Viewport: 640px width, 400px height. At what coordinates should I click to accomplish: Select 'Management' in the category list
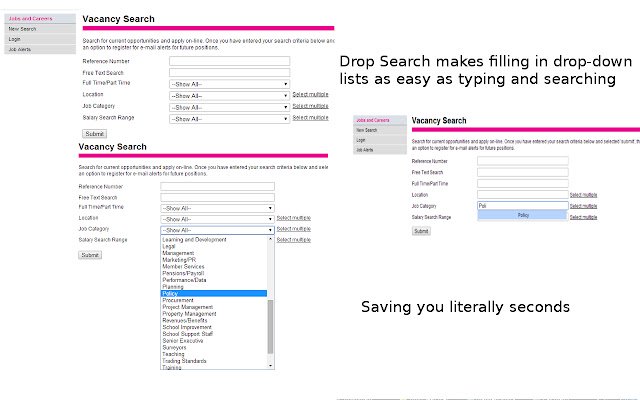pos(214,253)
